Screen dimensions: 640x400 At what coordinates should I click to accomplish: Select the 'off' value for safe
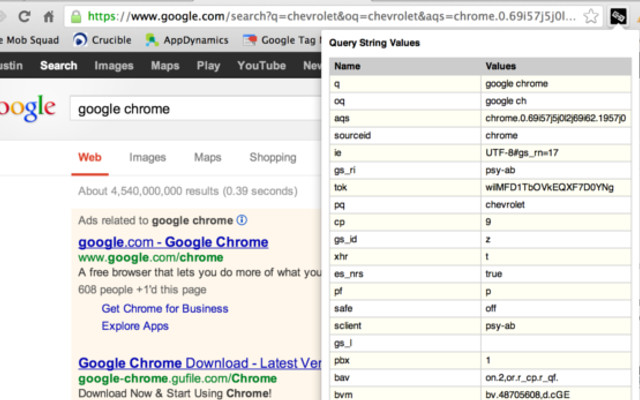tap(491, 308)
